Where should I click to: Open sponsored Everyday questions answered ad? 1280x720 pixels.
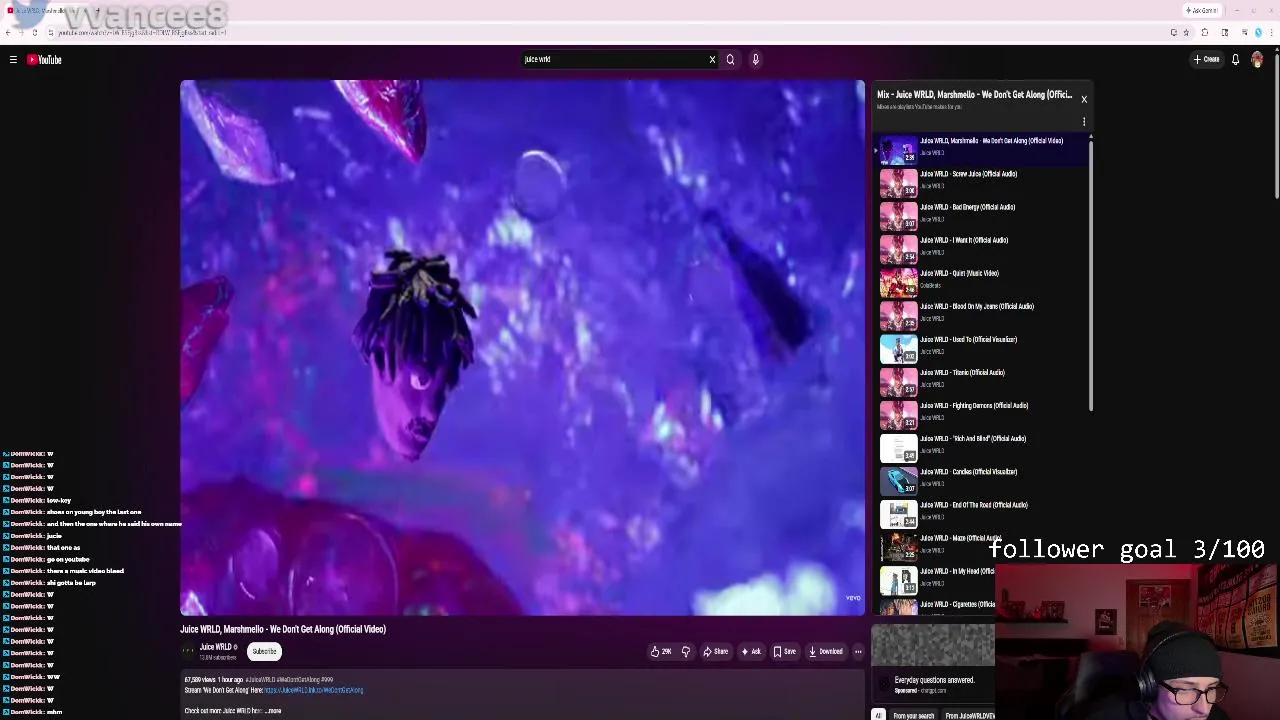coord(934,680)
